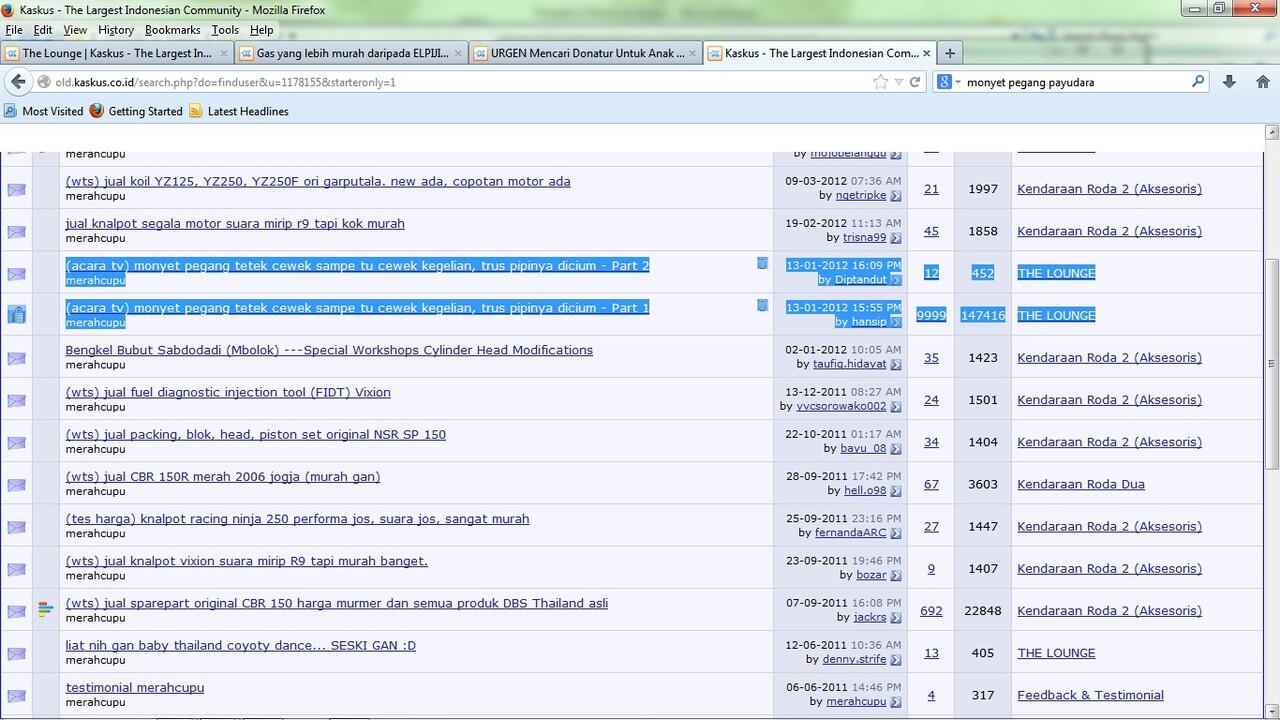The height and width of the screenshot is (720, 1280).
Task: Go to last post arrow next to yvcsorowako002
Action: pyautogui.click(x=896, y=407)
